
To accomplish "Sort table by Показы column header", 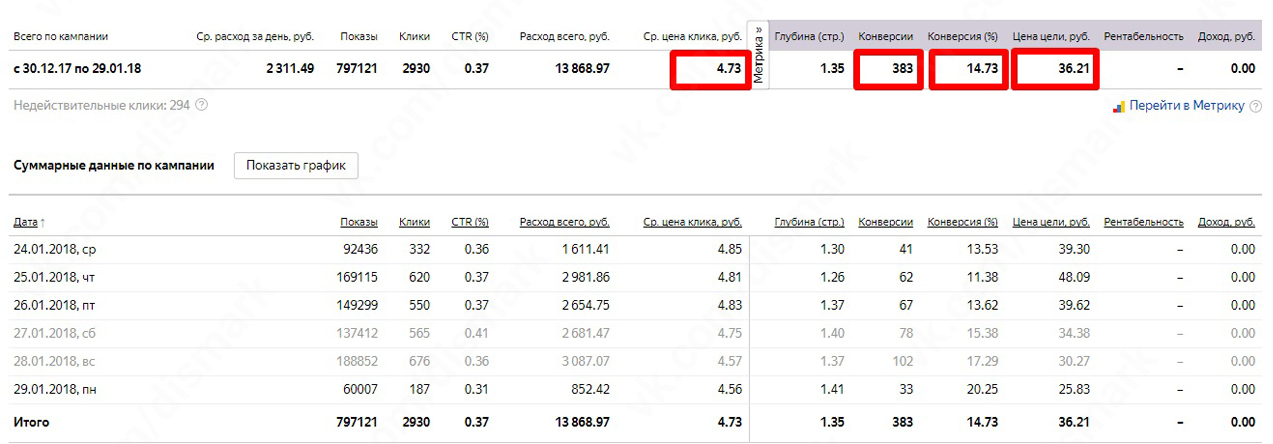I will 359,222.
